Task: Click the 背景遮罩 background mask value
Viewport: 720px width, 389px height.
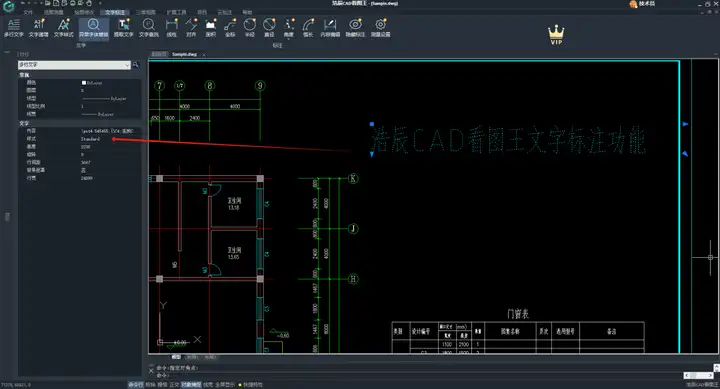Action: (83, 170)
